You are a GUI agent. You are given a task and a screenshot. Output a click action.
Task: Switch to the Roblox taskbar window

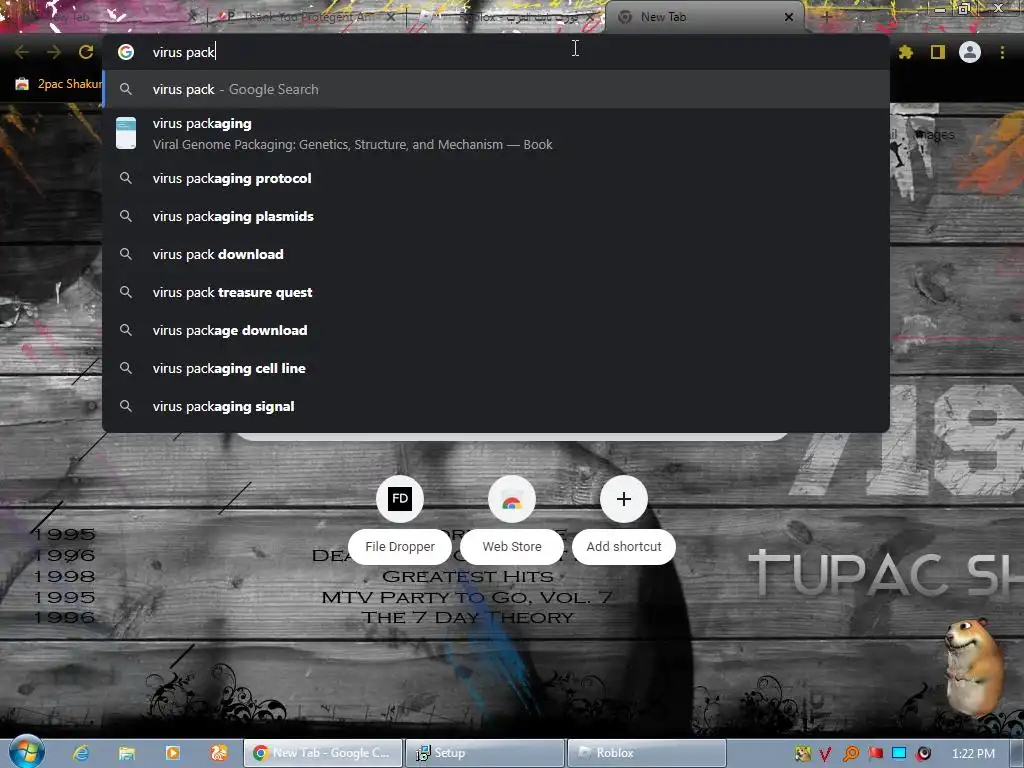click(647, 753)
